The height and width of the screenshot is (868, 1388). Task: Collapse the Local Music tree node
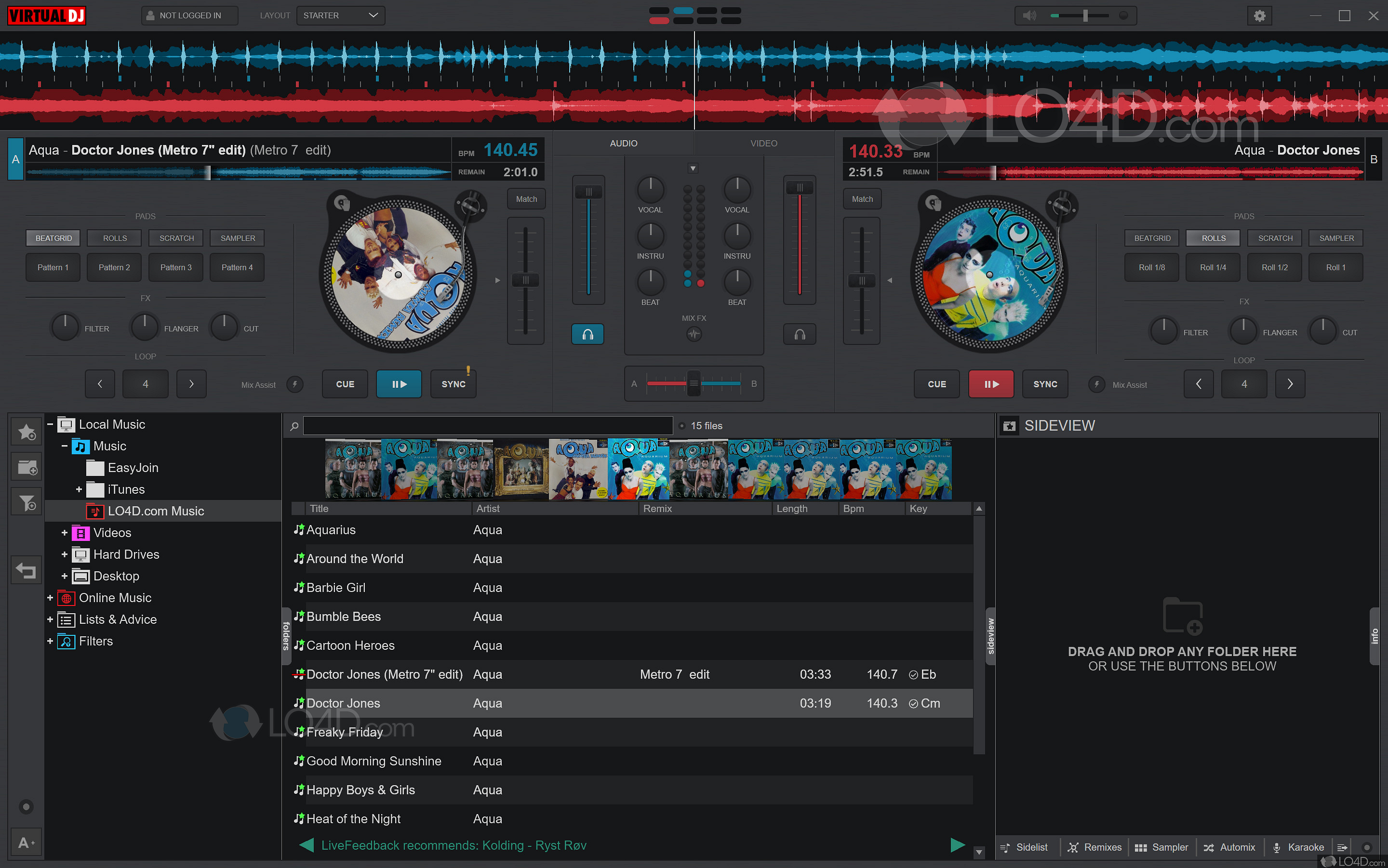point(50,425)
